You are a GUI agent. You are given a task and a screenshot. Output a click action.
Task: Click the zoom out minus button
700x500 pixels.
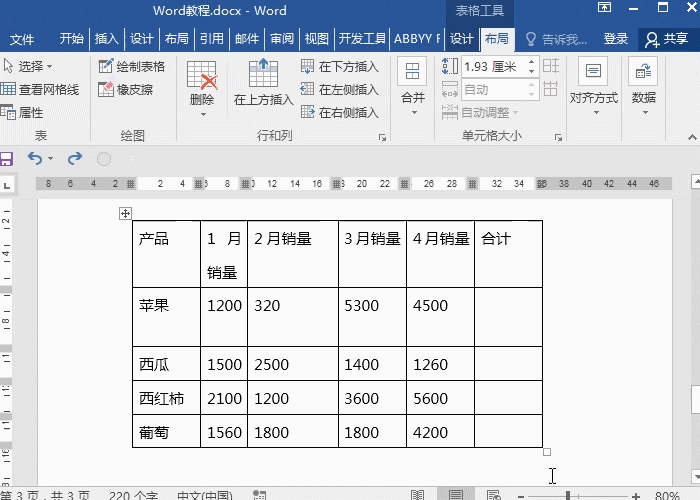tap(521, 496)
